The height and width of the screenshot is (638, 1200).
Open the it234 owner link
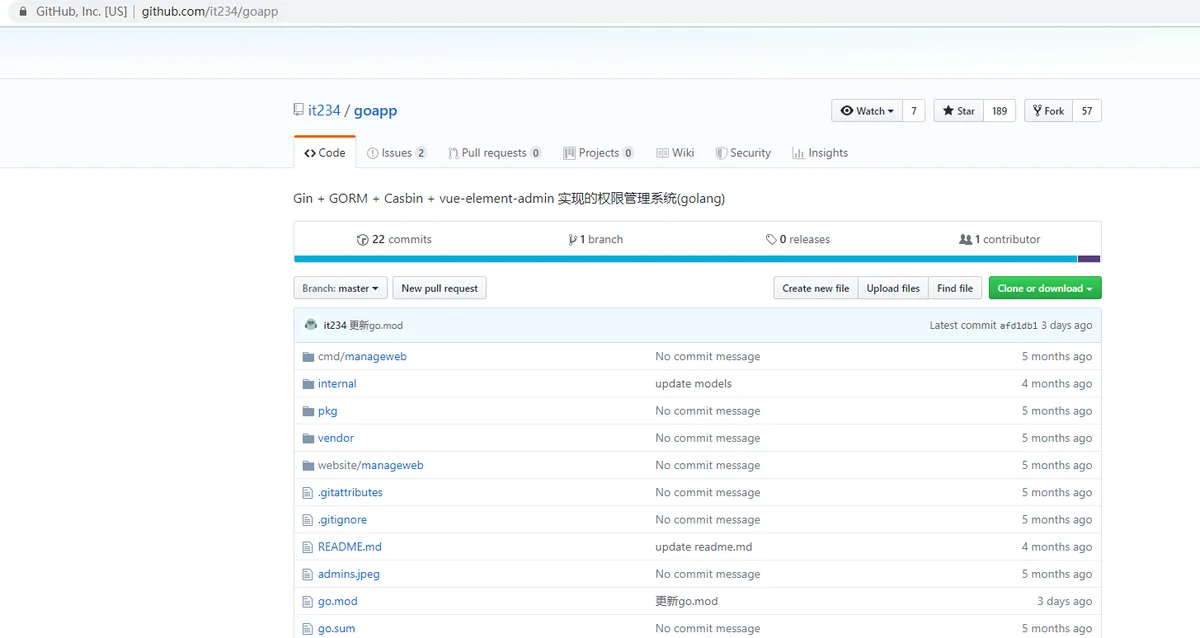click(324, 111)
